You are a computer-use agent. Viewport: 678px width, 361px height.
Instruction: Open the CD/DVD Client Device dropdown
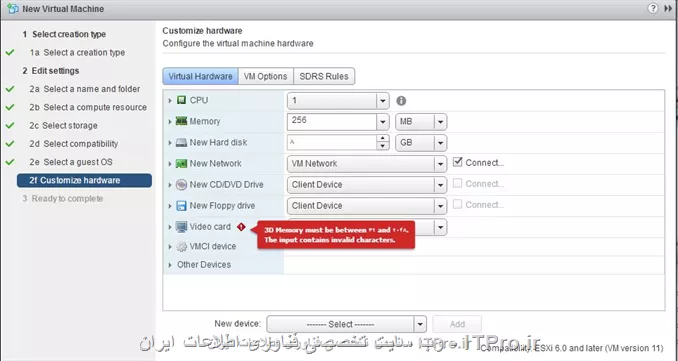pos(367,185)
